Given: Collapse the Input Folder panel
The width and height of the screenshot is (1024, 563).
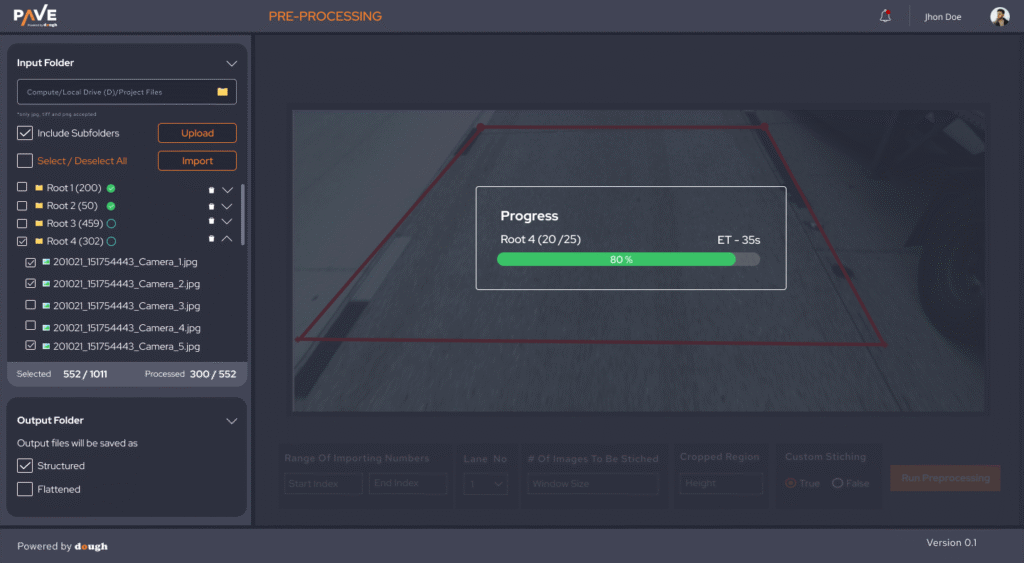Looking at the screenshot, I should pos(231,63).
